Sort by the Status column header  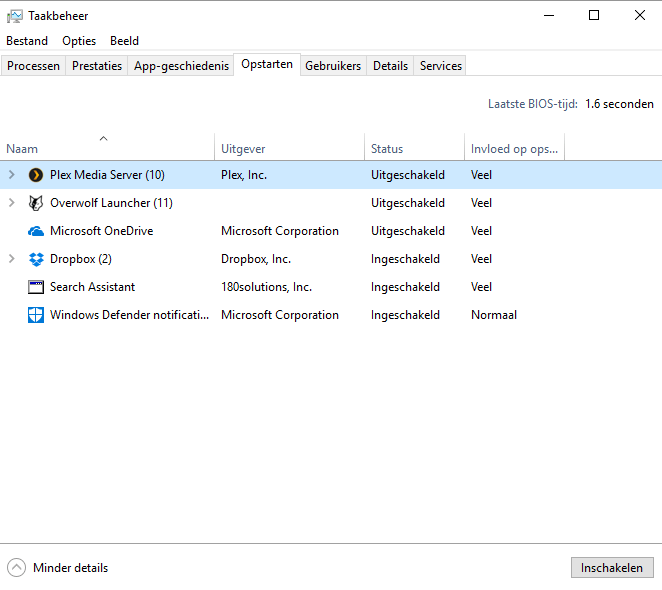point(415,147)
